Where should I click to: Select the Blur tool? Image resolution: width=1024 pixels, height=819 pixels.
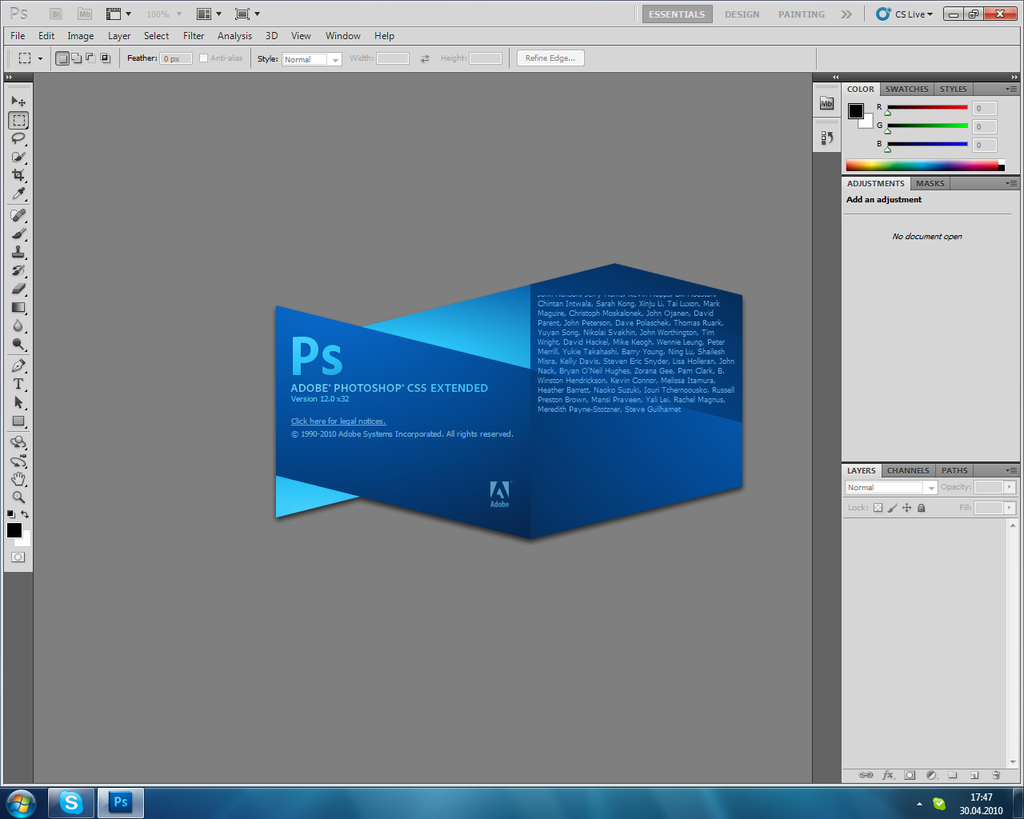18,325
